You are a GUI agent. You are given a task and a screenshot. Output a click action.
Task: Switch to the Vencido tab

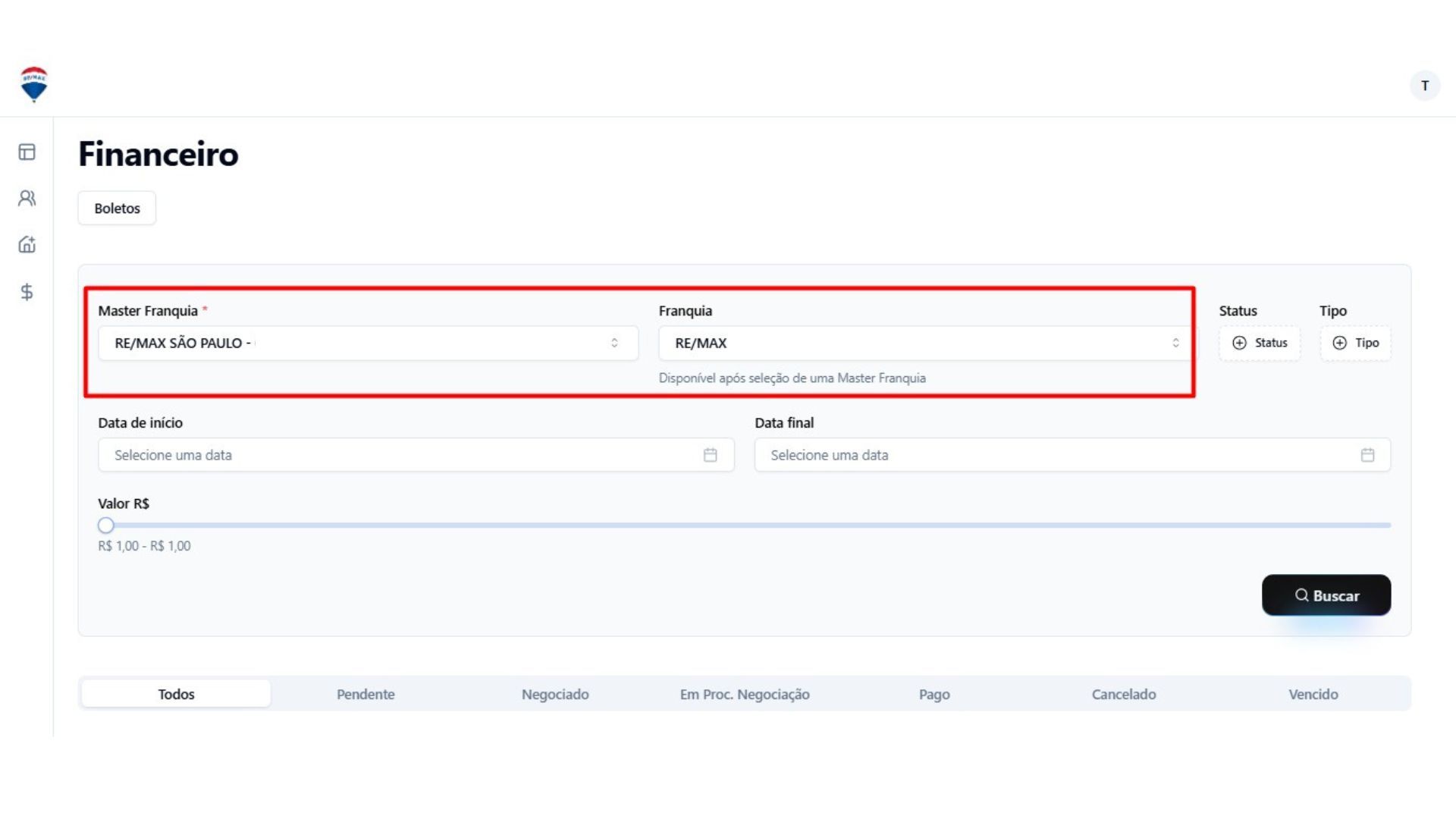click(x=1313, y=694)
